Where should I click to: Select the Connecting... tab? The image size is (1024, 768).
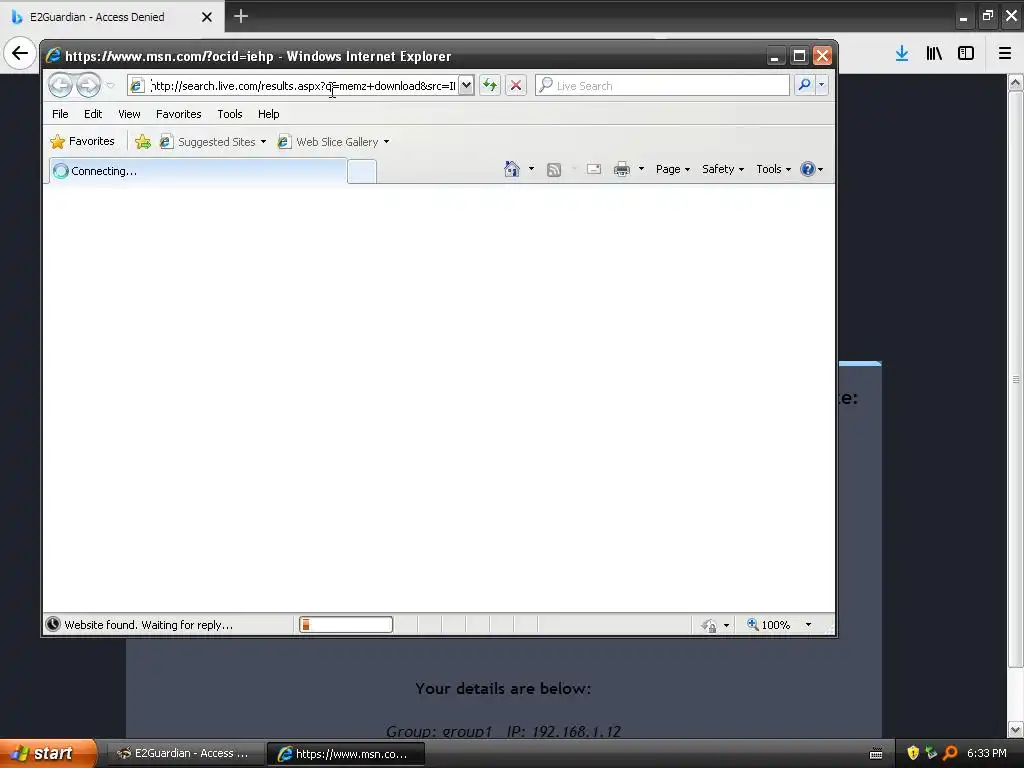[198, 171]
